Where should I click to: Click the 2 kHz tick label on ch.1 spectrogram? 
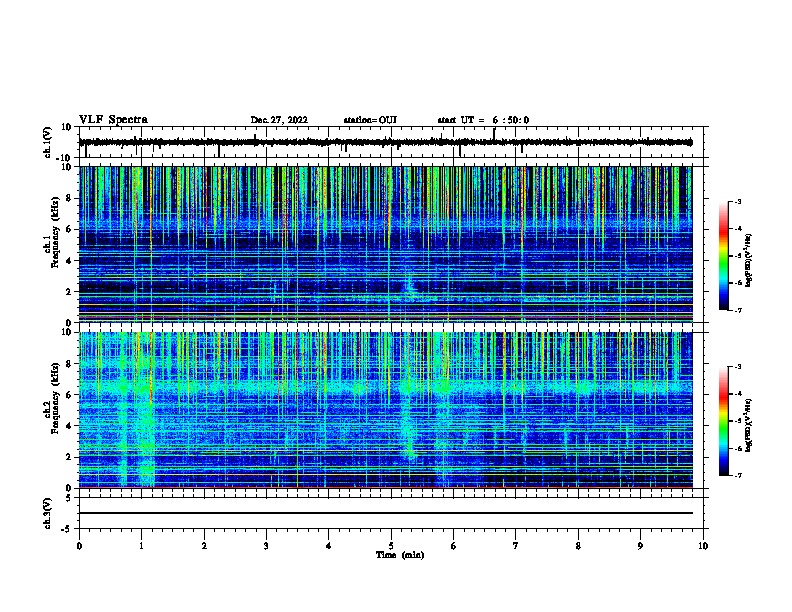tap(69, 291)
